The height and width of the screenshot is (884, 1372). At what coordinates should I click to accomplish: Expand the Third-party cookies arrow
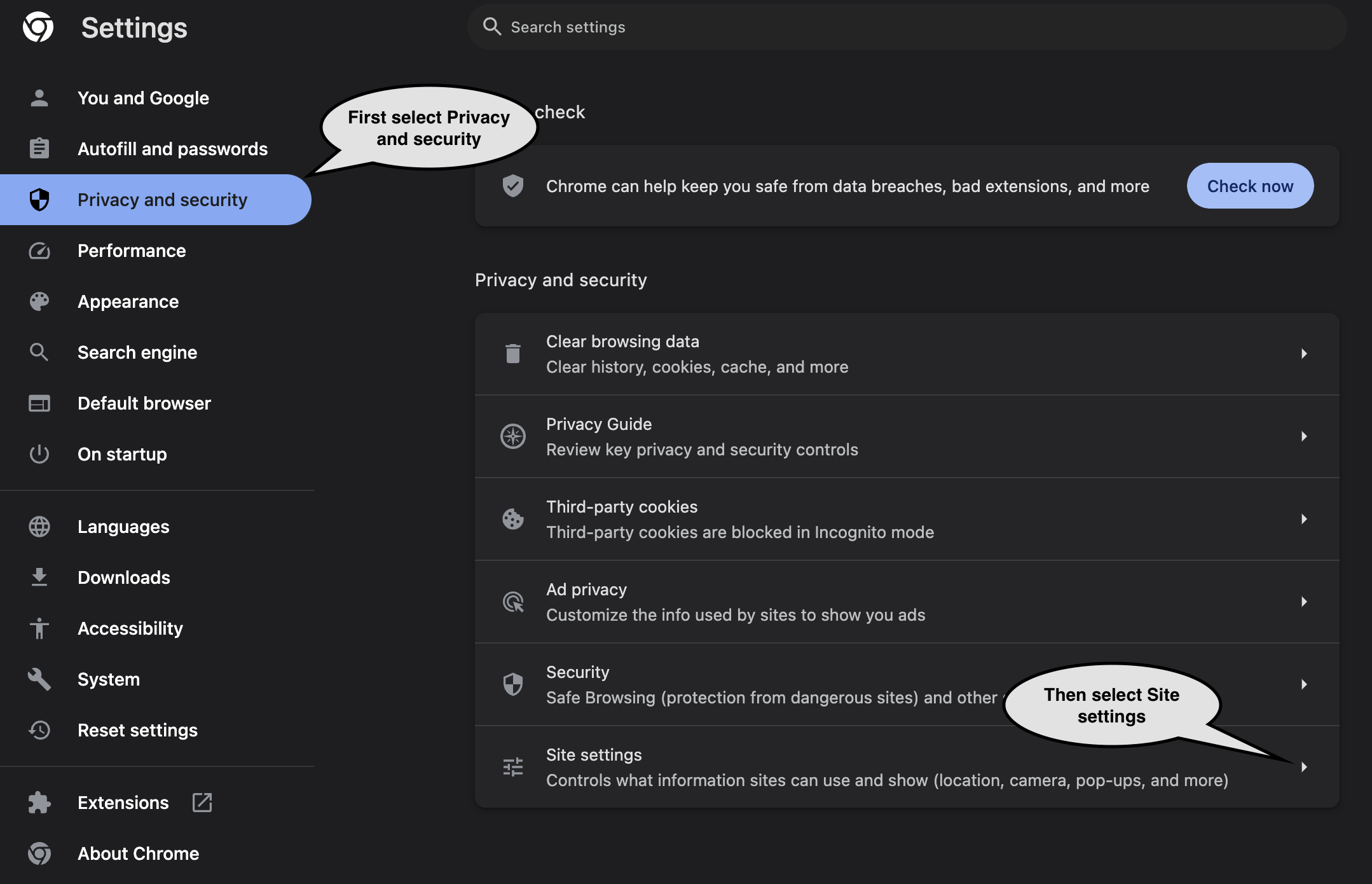tap(1303, 519)
